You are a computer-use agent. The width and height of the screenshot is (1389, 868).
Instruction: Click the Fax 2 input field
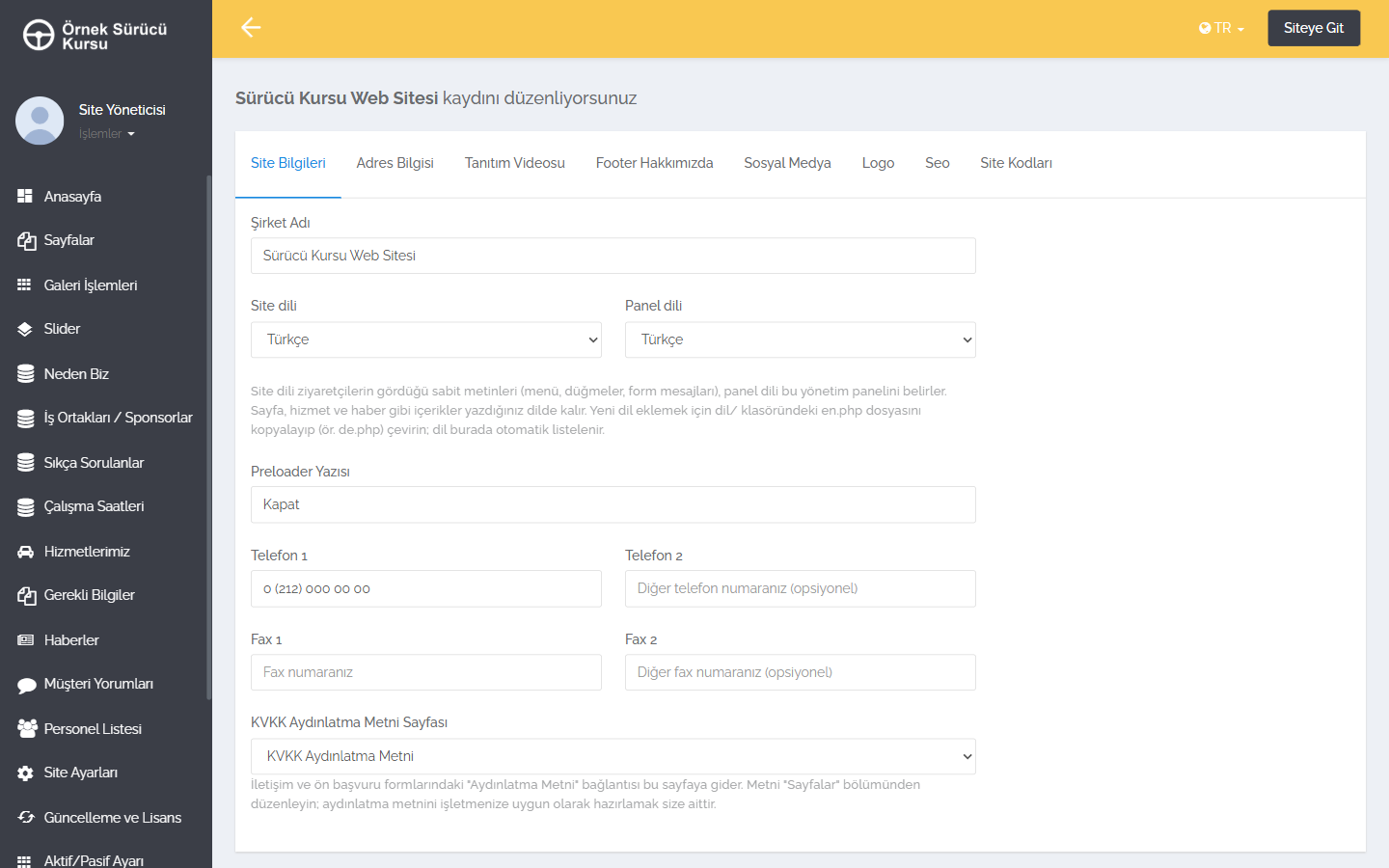[801, 672]
